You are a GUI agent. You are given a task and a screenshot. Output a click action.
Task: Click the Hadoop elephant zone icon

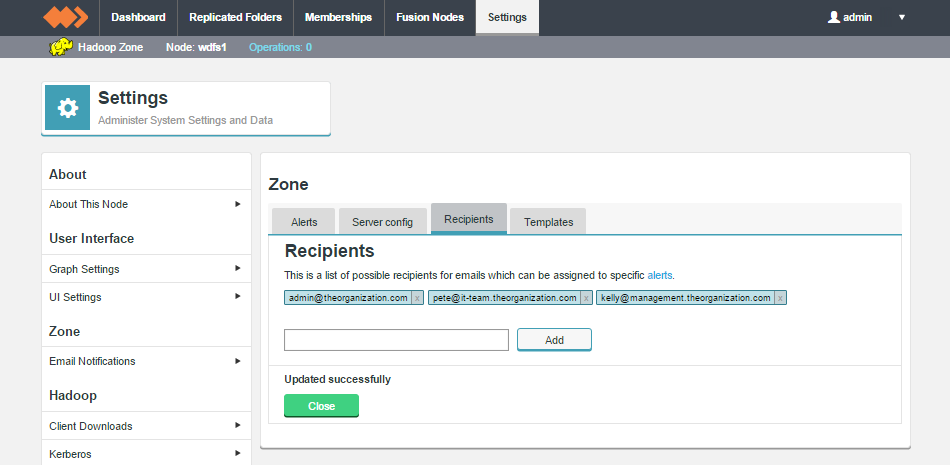click(61, 47)
